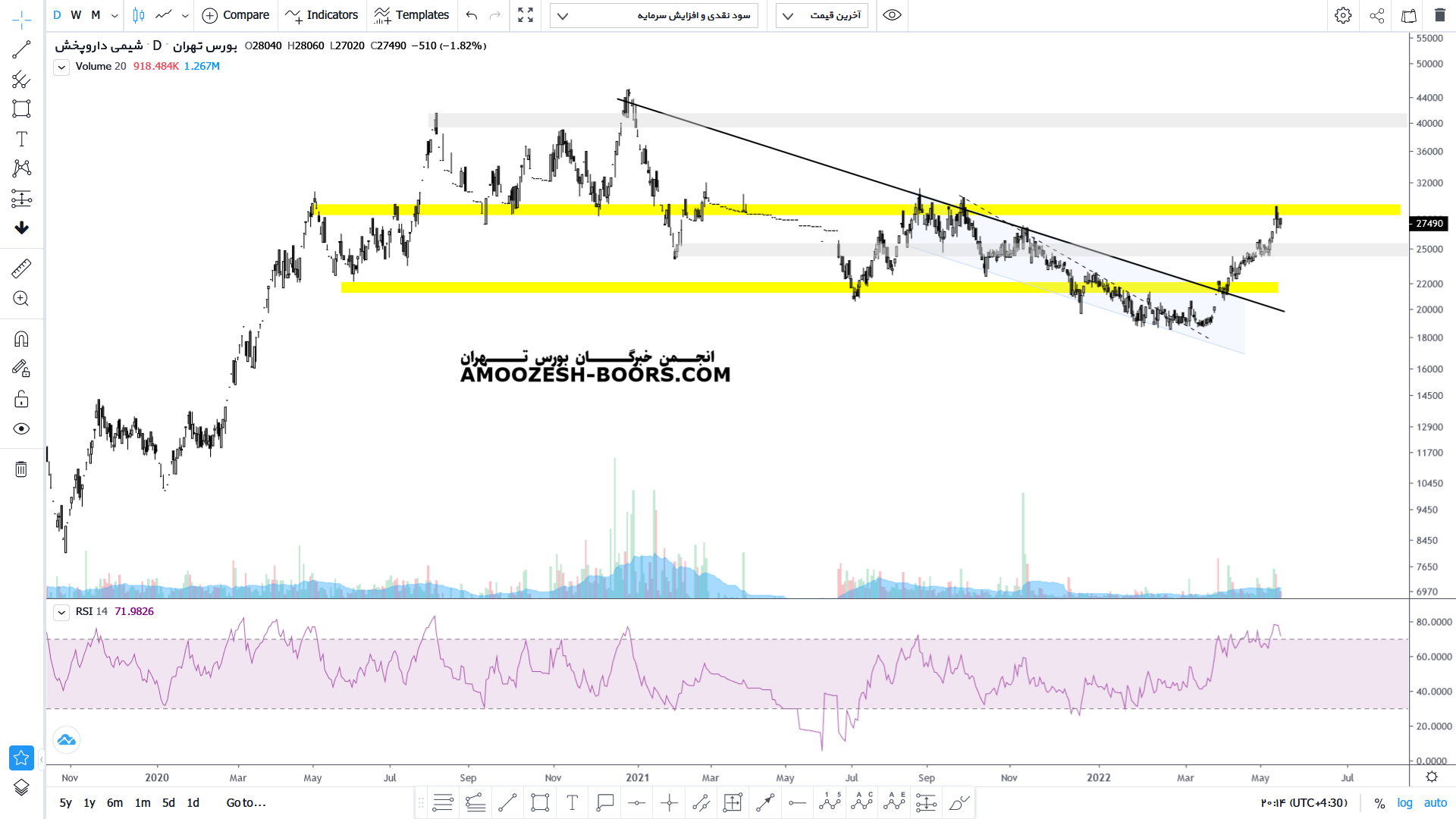Image resolution: width=1456 pixels, height=819 pixels.
Task: Select the text annotation tool in sidebar
Action: click(21, 139)
